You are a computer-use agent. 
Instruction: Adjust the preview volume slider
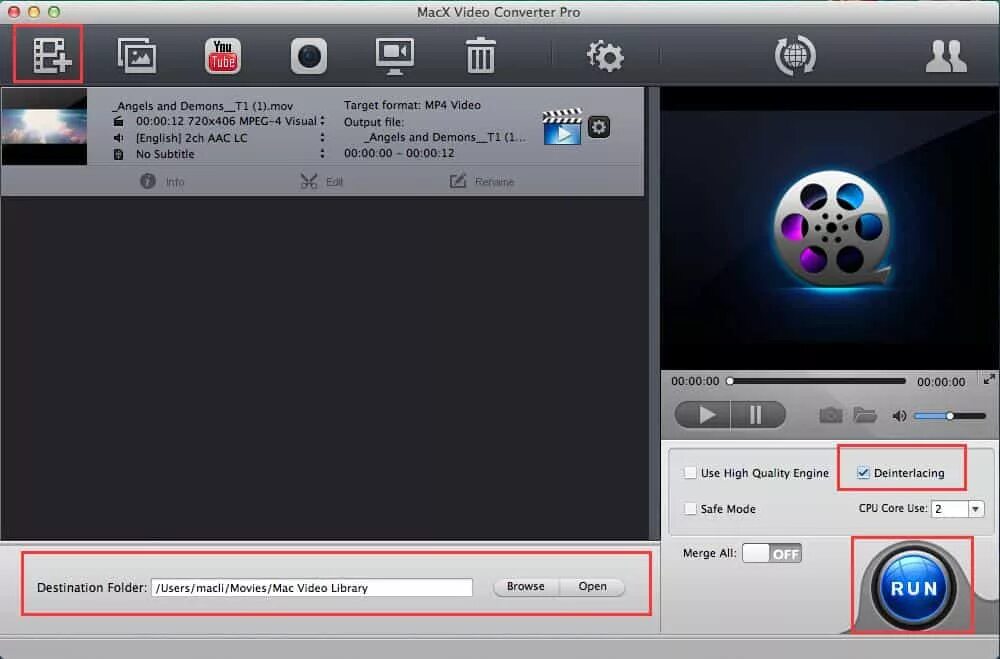click(950, 416)
